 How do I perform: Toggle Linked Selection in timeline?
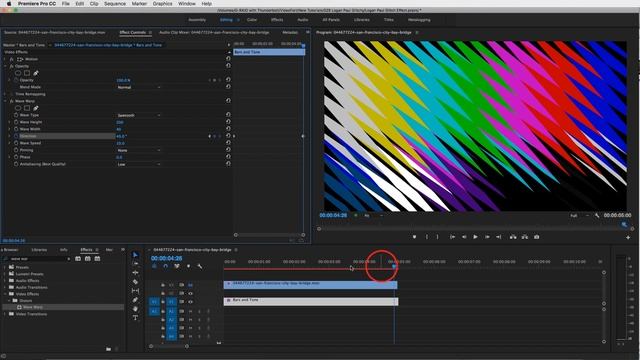[x=177, y=266]
